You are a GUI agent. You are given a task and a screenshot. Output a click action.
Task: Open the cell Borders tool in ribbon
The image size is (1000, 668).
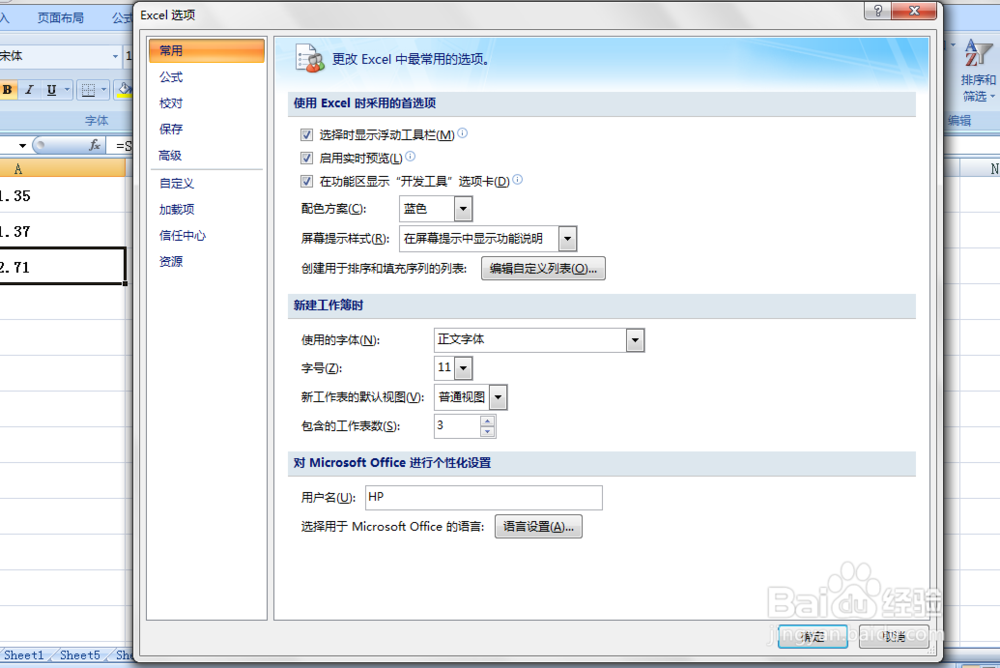tap(88, 90)
